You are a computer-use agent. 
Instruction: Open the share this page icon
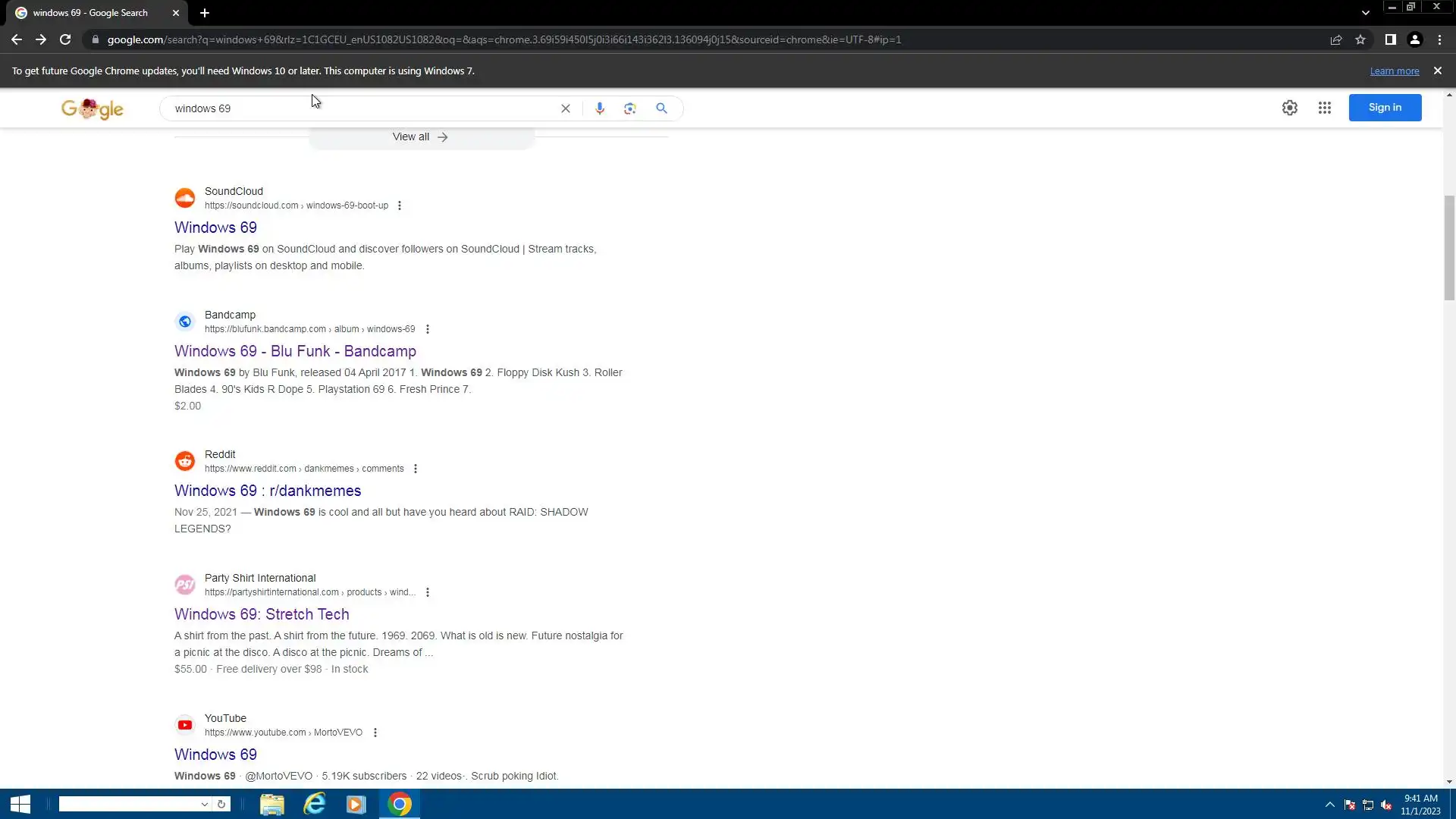tap(1336, 39)
